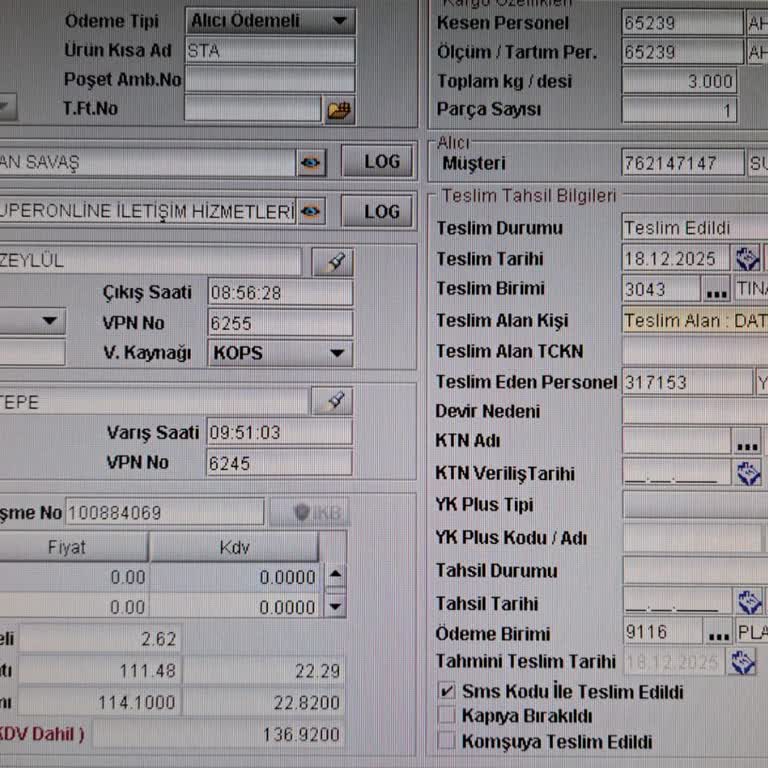Click the Kdv column header
The image size is (768, 768).
tap(234, 547)
